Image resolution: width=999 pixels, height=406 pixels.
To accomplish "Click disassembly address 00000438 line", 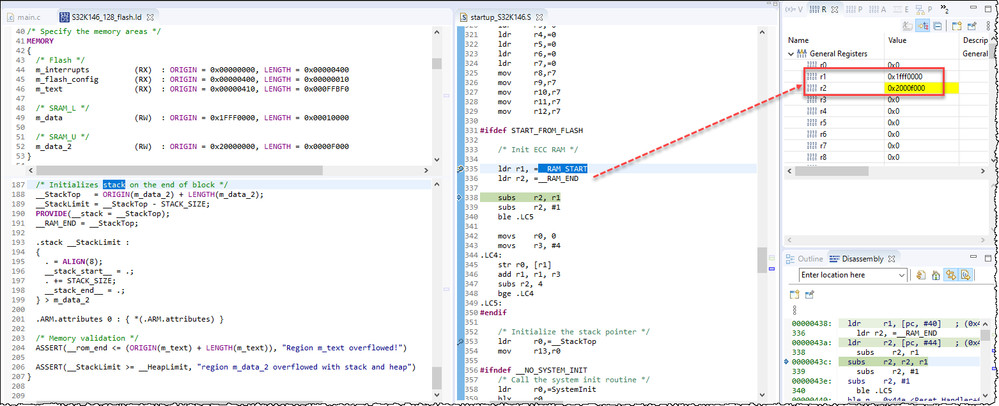I will pyautogui.click(x=887, y=323).
